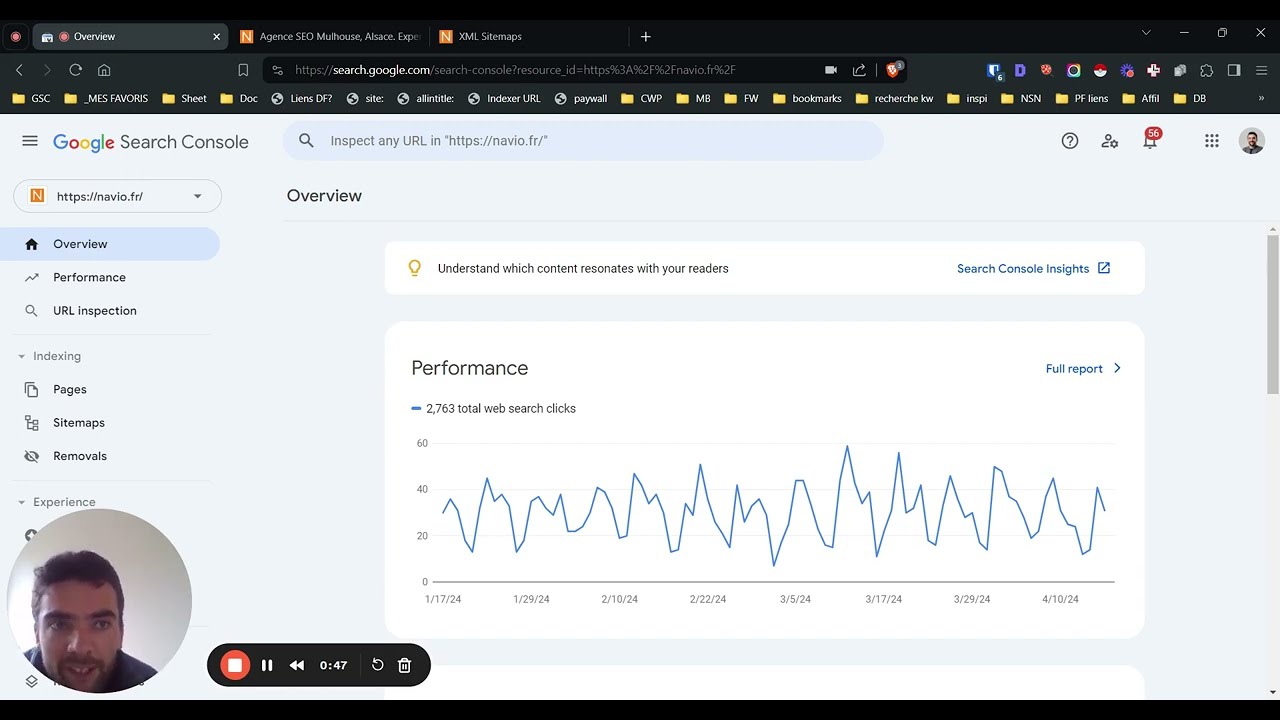Click the 2,763 total web search clicks legend

pyautogui.click(x=493, y=409)
